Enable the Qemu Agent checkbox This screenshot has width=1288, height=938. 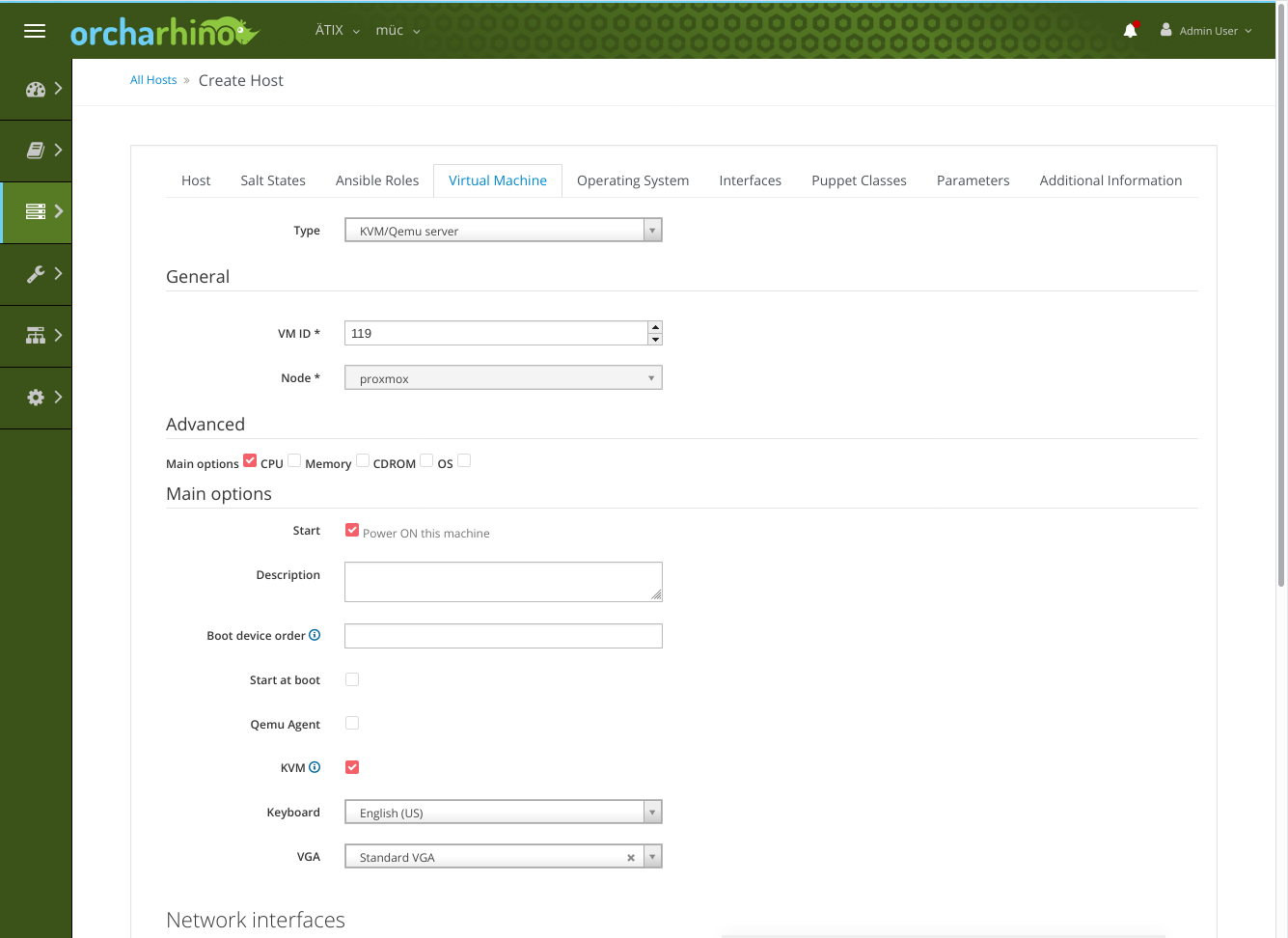(x=352, y=723)
